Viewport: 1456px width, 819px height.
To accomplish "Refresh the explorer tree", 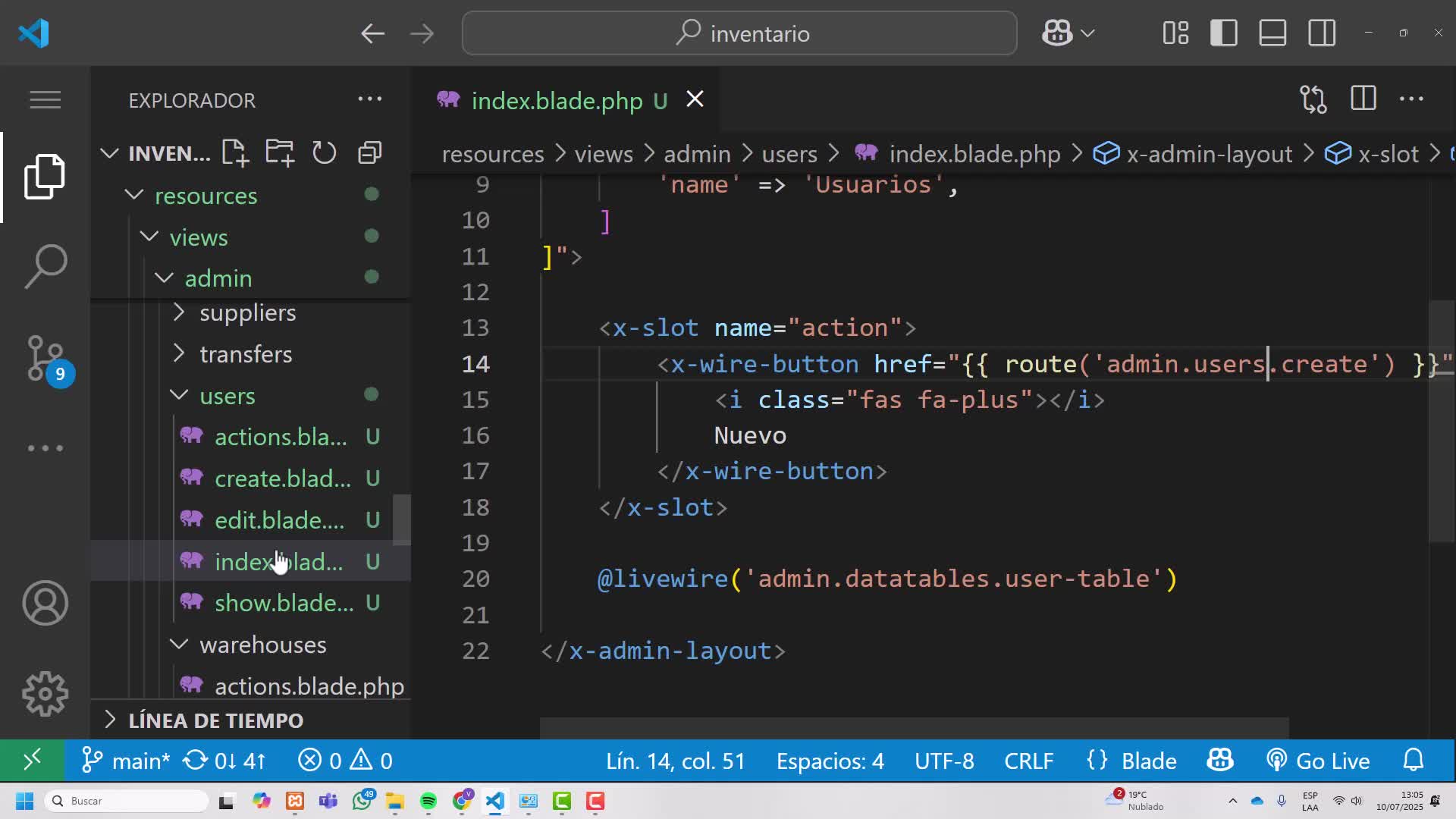I will tap(324, 152).
